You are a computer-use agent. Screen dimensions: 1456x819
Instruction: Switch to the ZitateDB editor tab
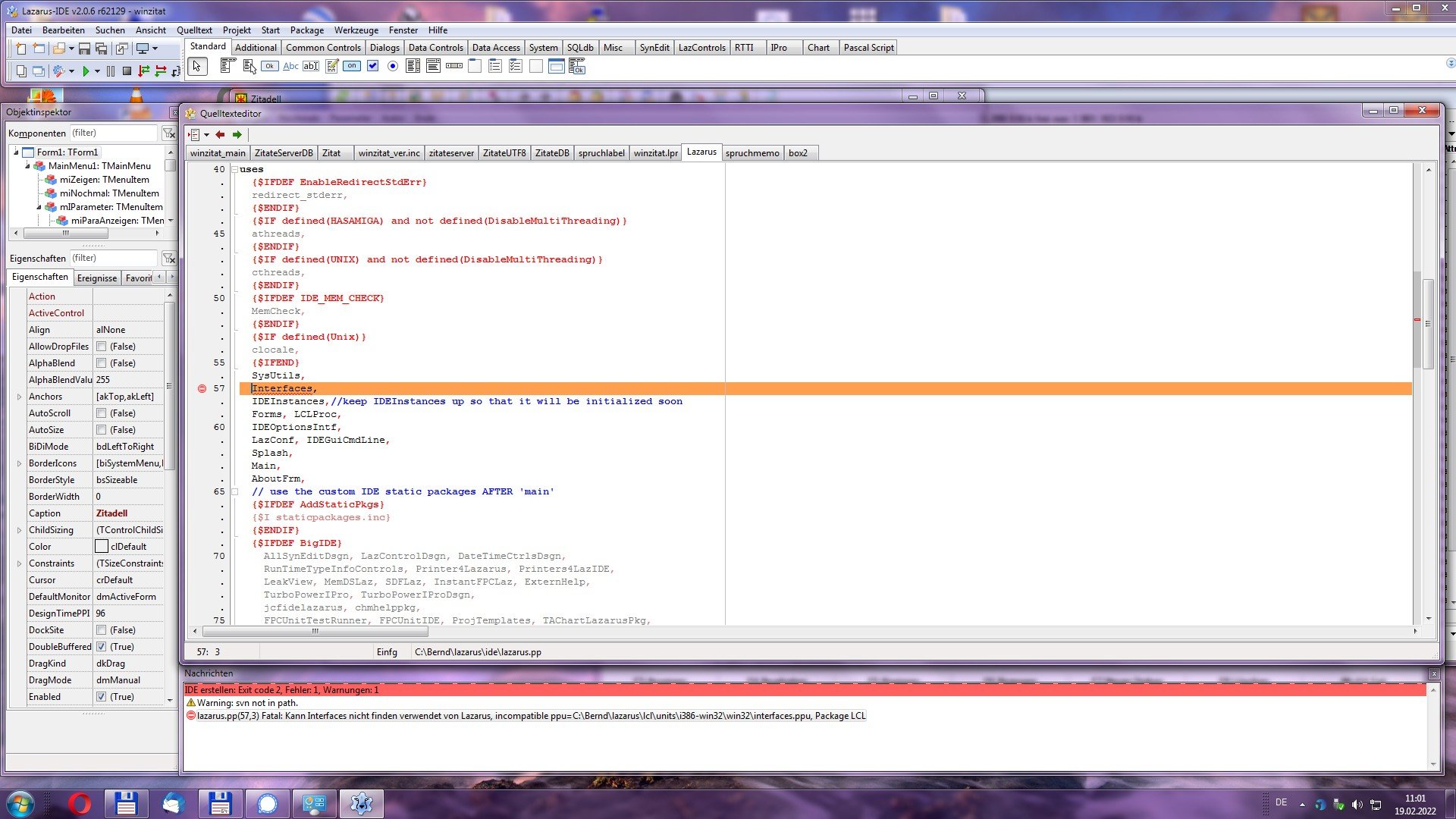551,153
